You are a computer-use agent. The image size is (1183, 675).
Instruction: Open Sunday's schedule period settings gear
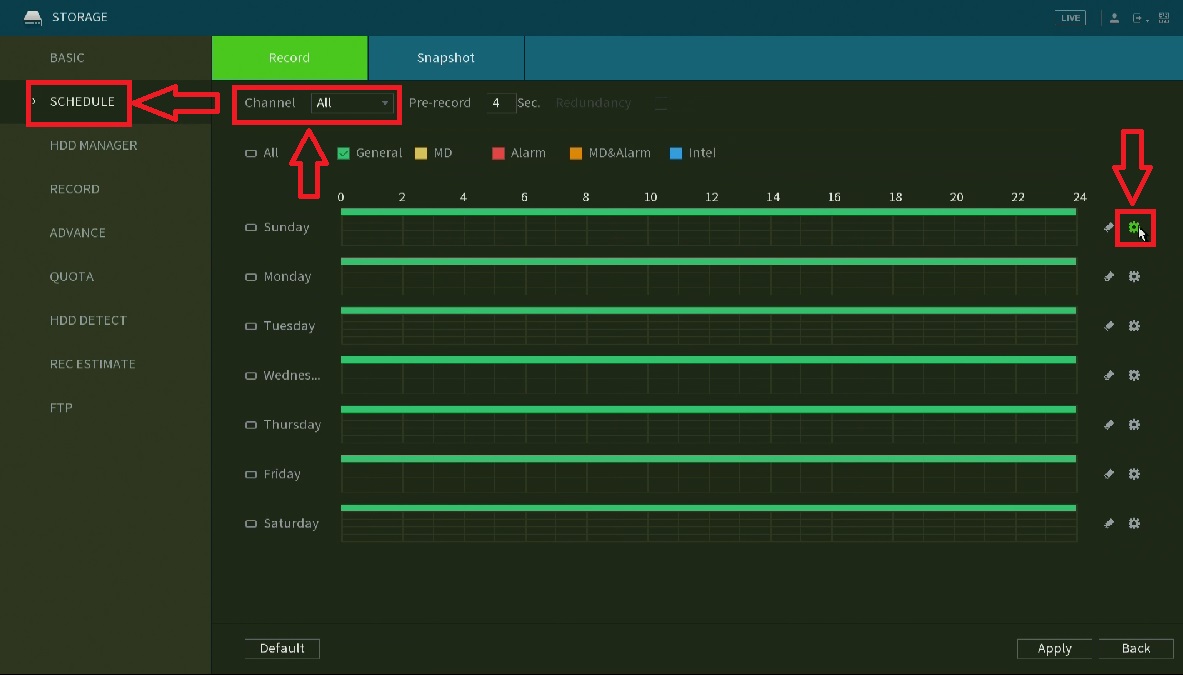pos(1134,227)
